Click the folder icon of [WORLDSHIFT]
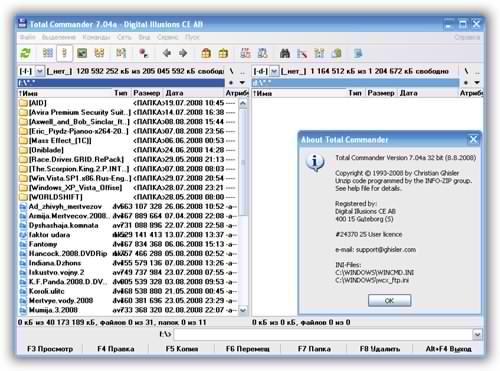Screen dimensions: 500x371 click(23, 197)
